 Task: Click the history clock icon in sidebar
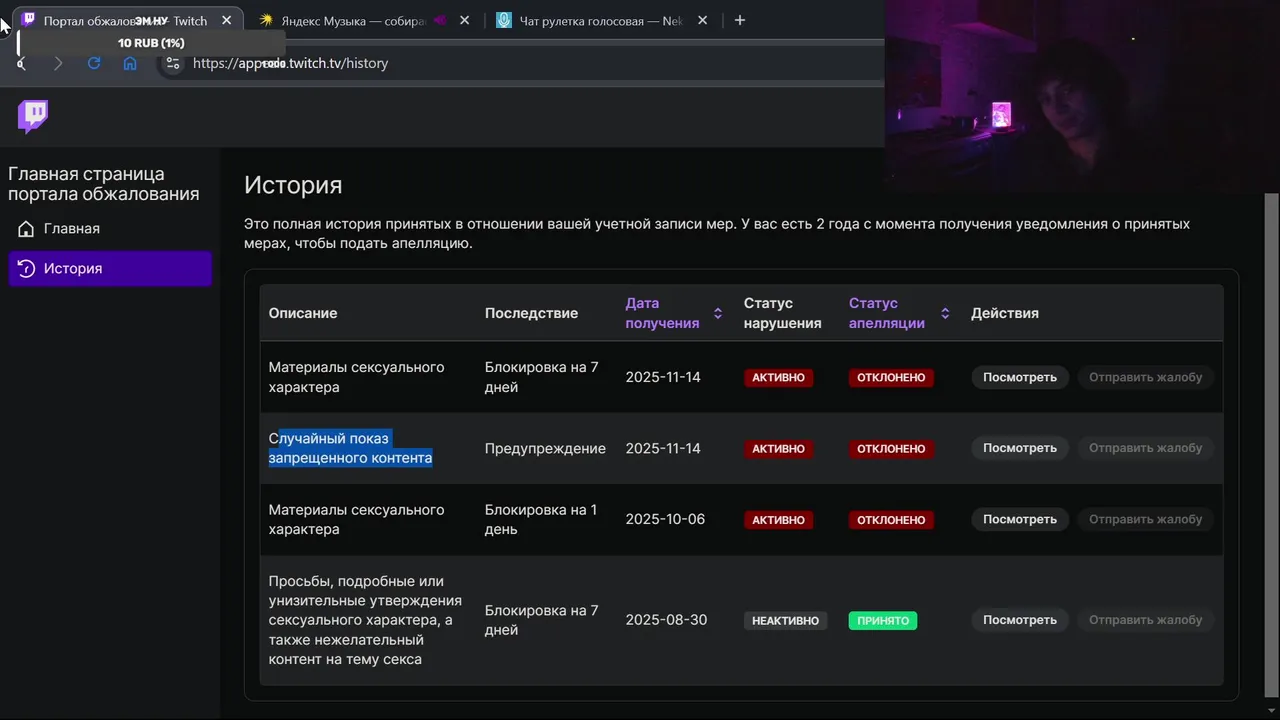(26, 269)
